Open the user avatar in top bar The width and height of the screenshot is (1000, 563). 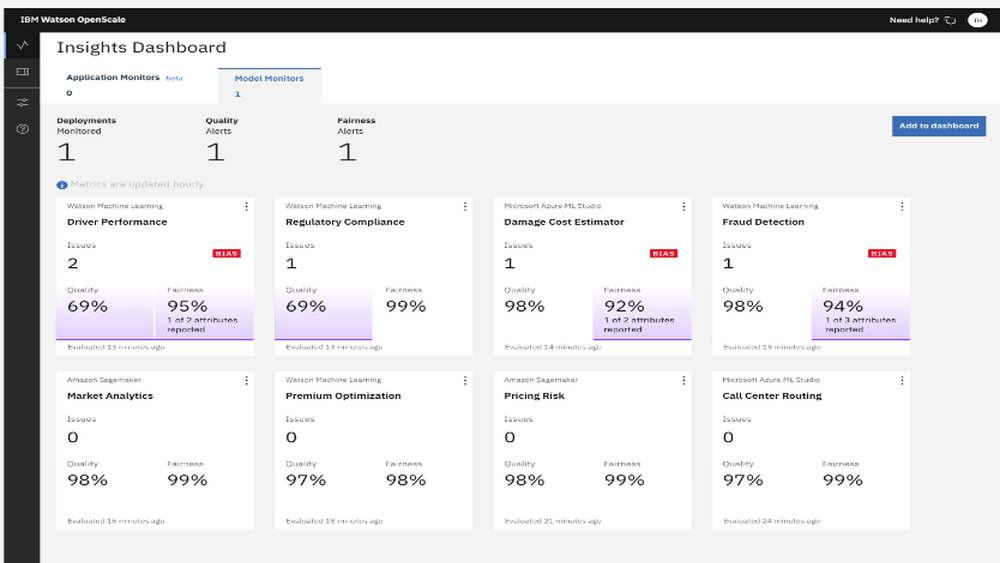pos(977,20)
